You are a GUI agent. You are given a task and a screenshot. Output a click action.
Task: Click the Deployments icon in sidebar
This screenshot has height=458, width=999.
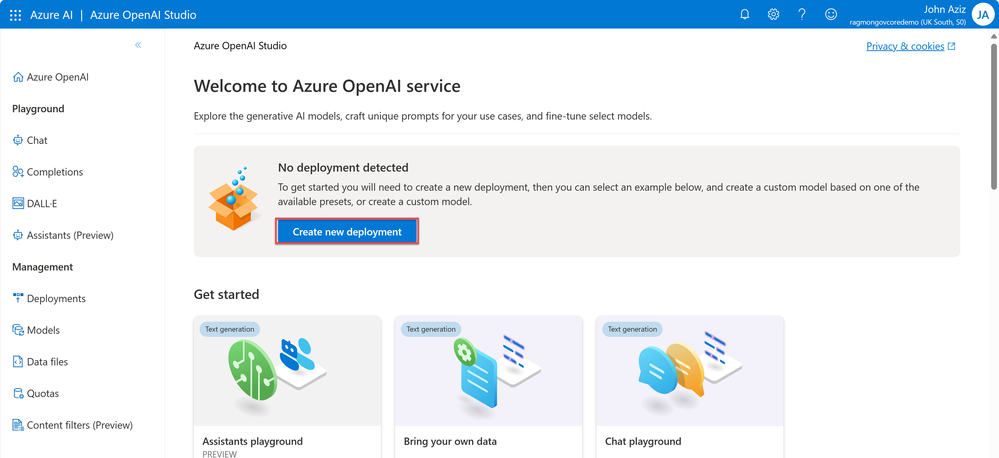tap(18, 298)
